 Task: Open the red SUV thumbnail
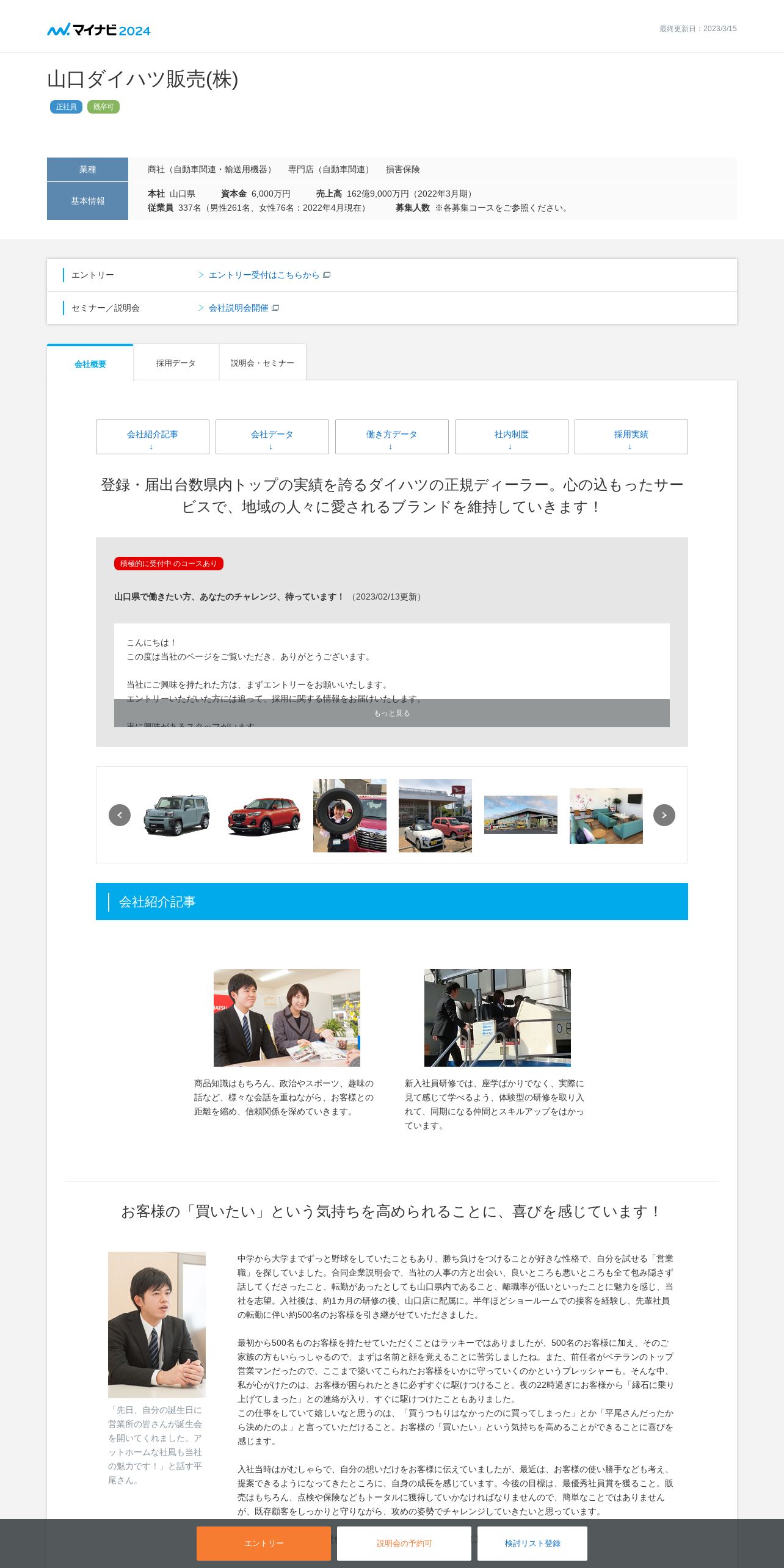pyautogui.click(x=264, y=816)
